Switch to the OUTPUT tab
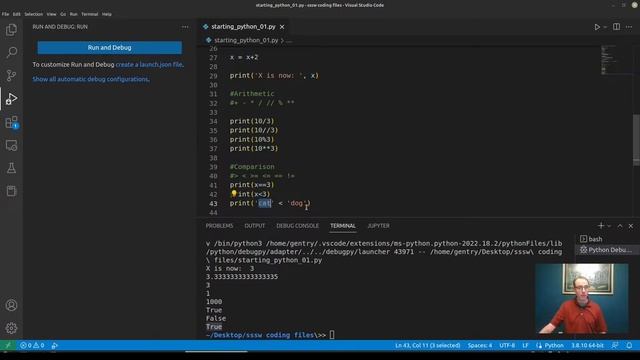 255,226
